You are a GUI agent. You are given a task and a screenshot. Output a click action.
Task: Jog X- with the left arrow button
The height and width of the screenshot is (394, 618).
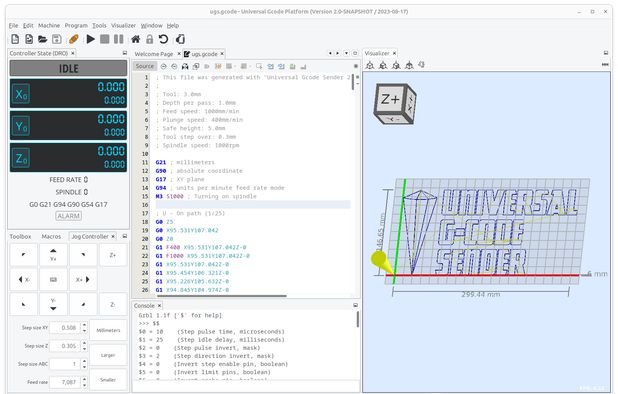click(24, 279)
